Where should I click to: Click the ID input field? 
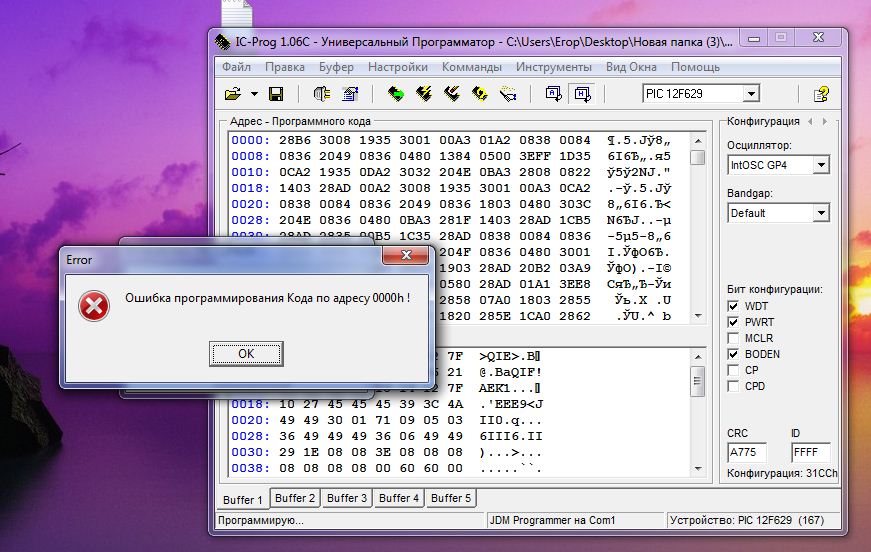point(810,453)
